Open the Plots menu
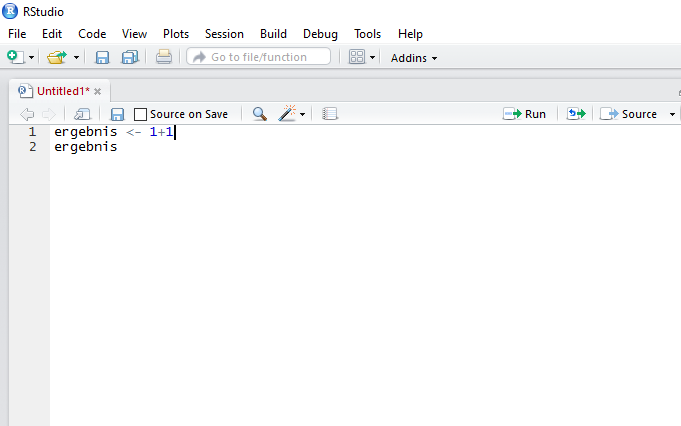 [x=176, y=34]
